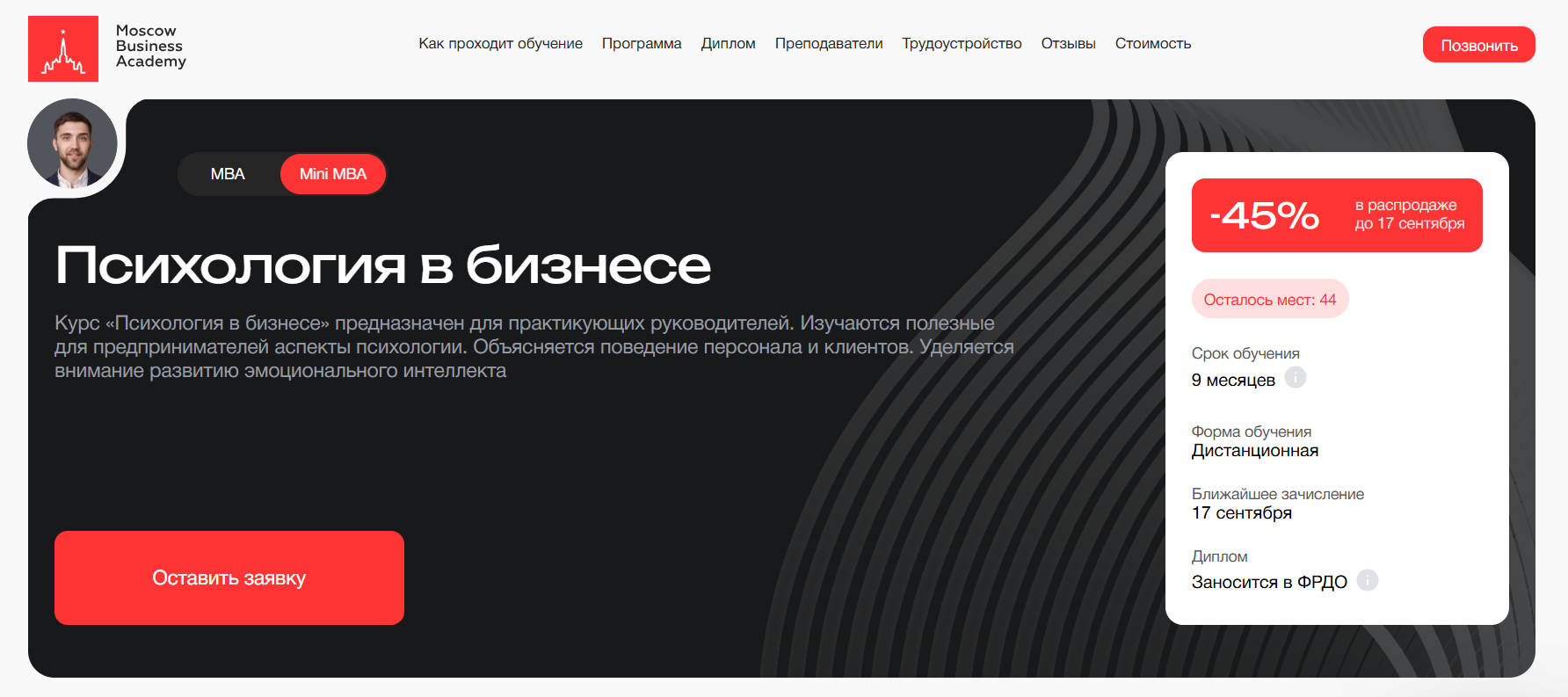Click the Осталось мест: 44 badge
1568x697 pixels.
[x=1270, y=300]
